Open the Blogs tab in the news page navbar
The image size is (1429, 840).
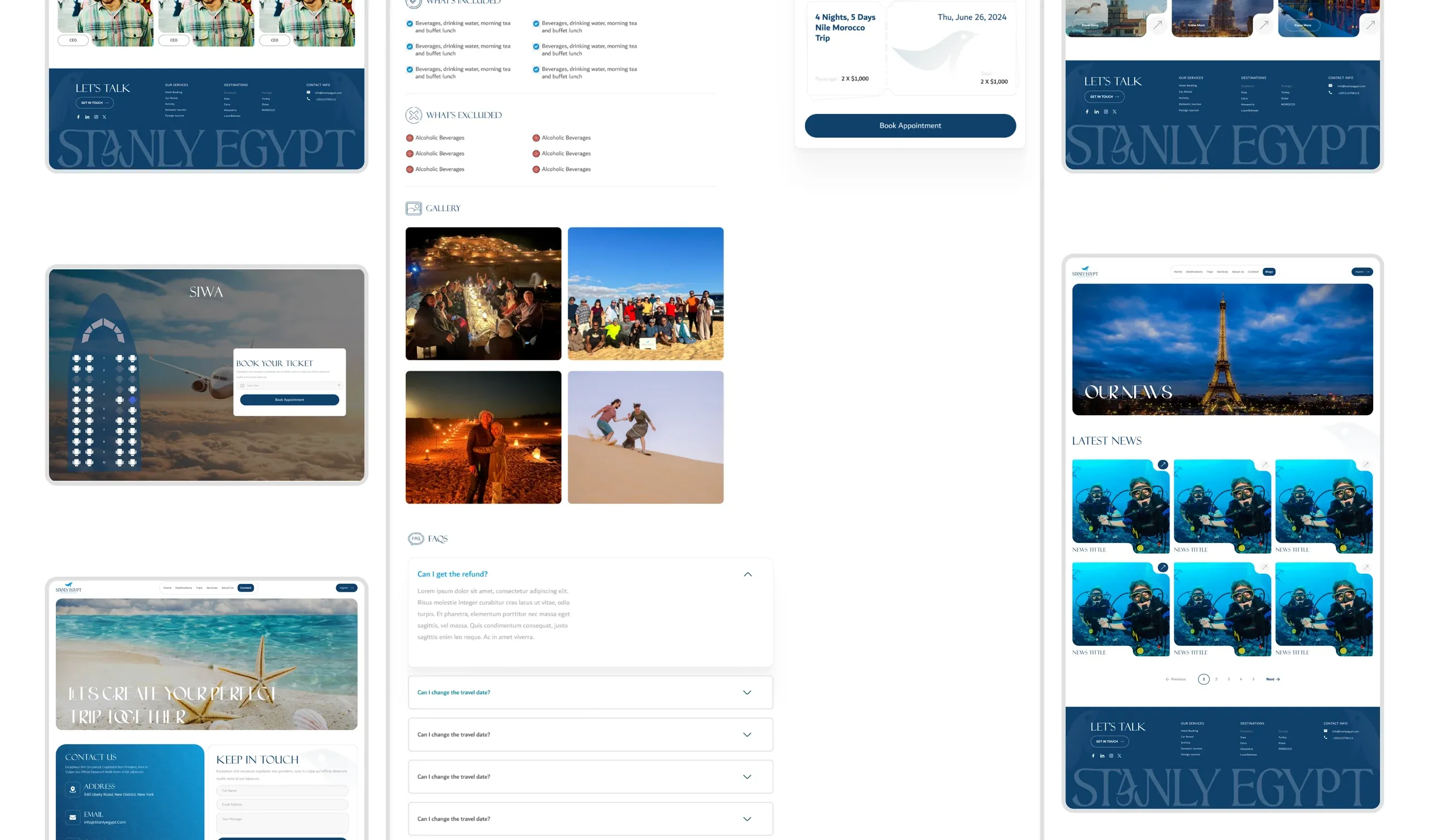point(1269,272)
